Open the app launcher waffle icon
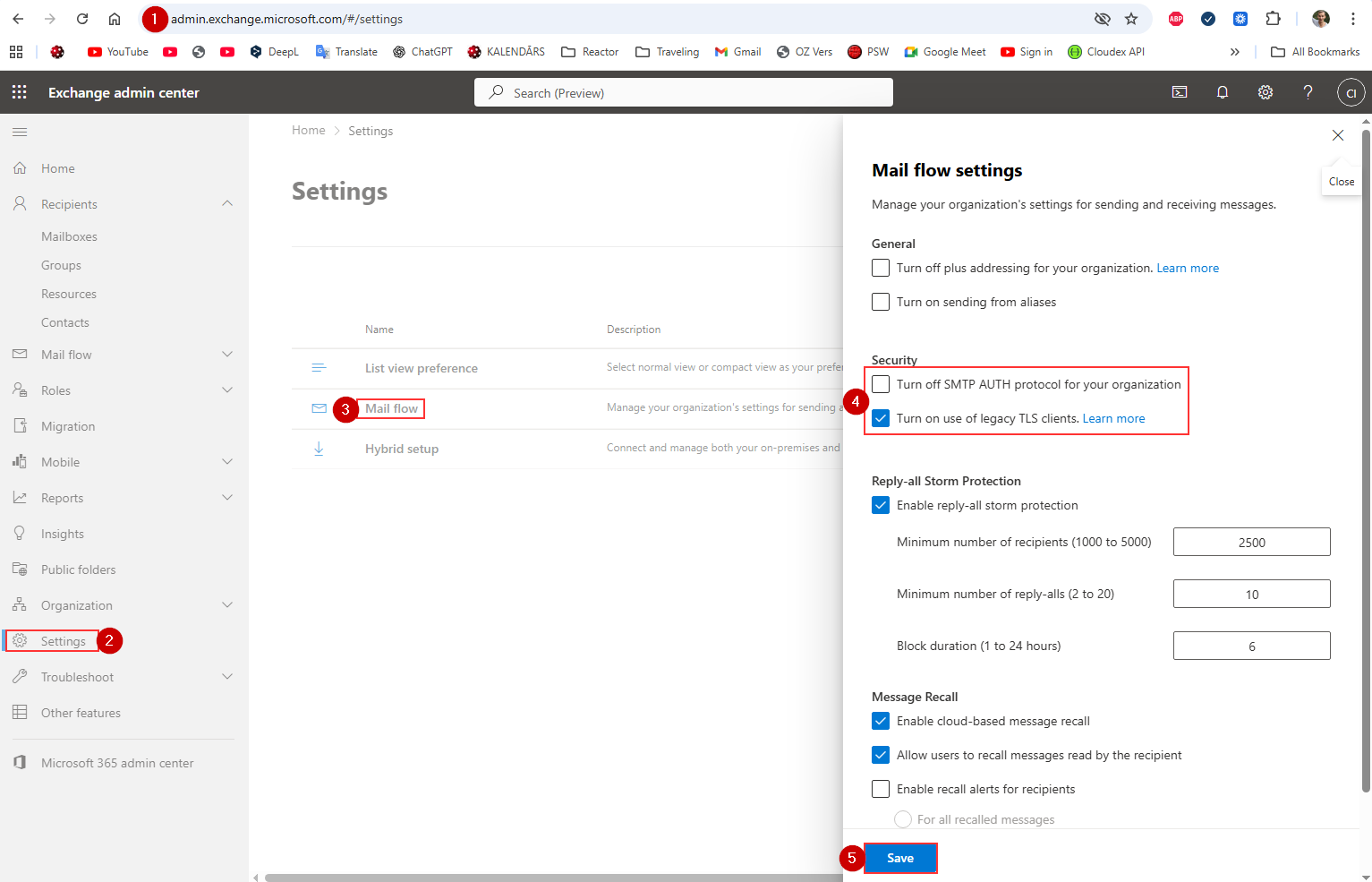Viewport: 1372px width, 882px height. (x=20, y=92)
